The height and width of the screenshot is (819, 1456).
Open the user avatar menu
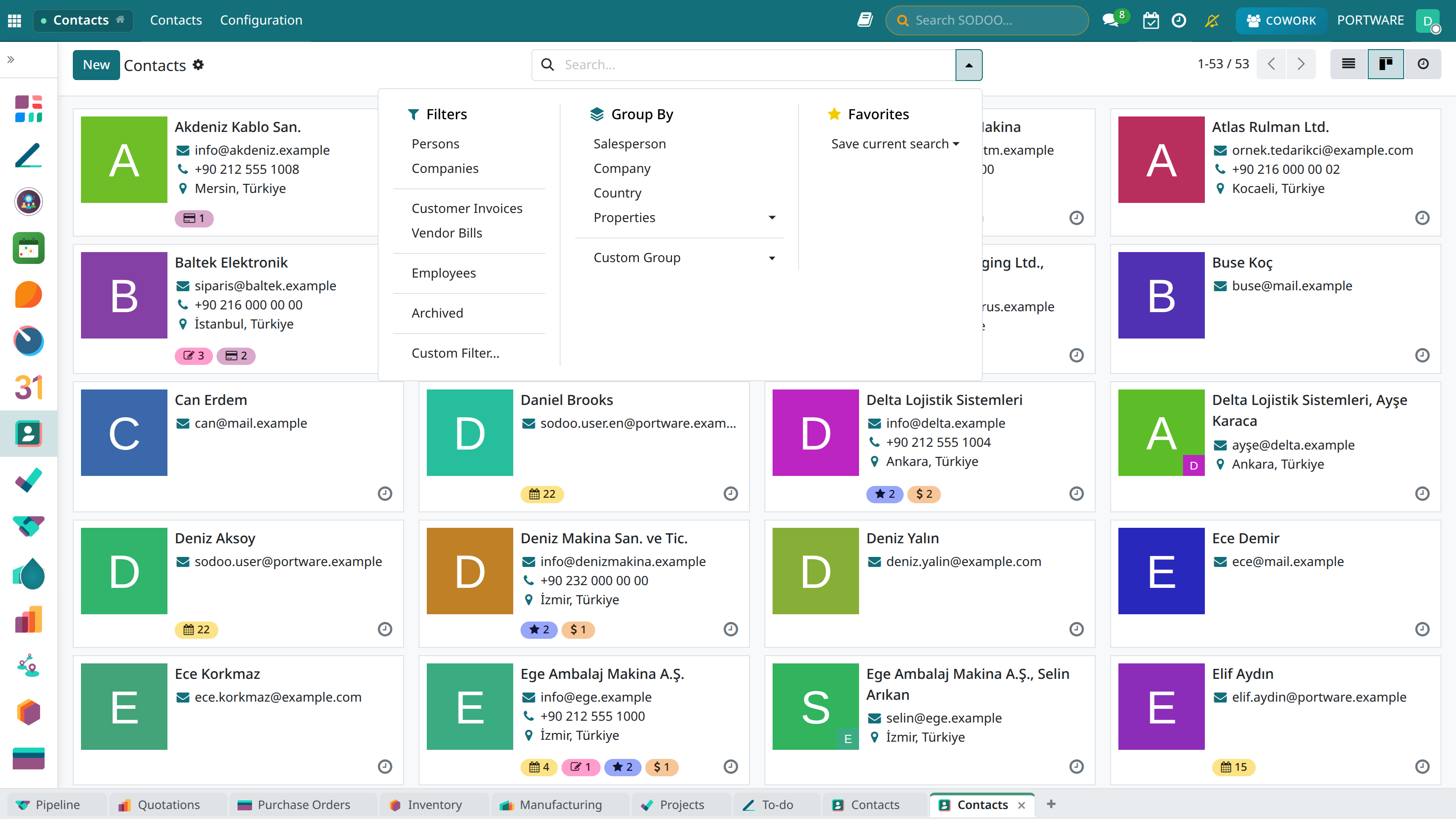pos(1429,20)
